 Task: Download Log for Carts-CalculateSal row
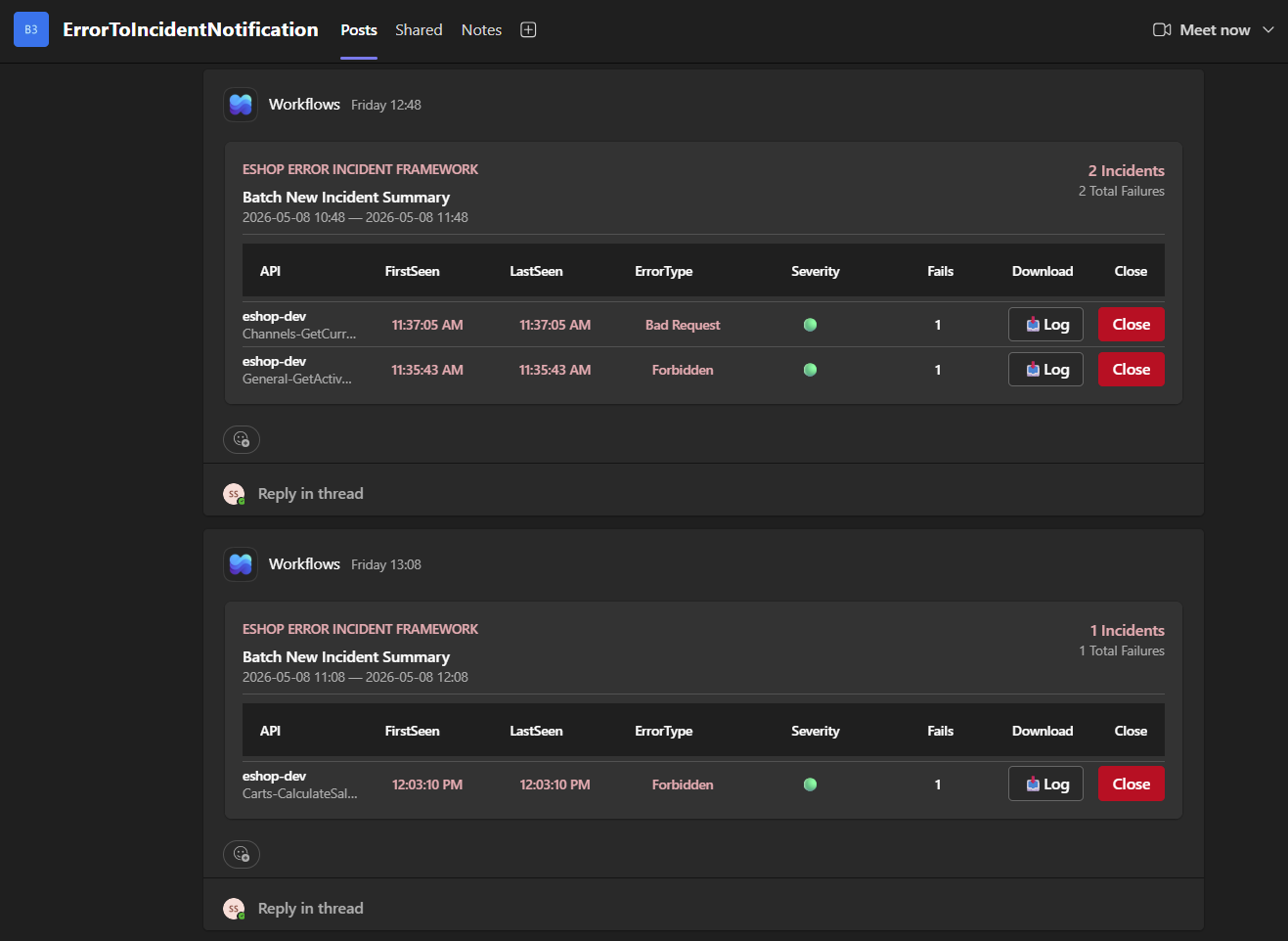[x=1045, y=784]
